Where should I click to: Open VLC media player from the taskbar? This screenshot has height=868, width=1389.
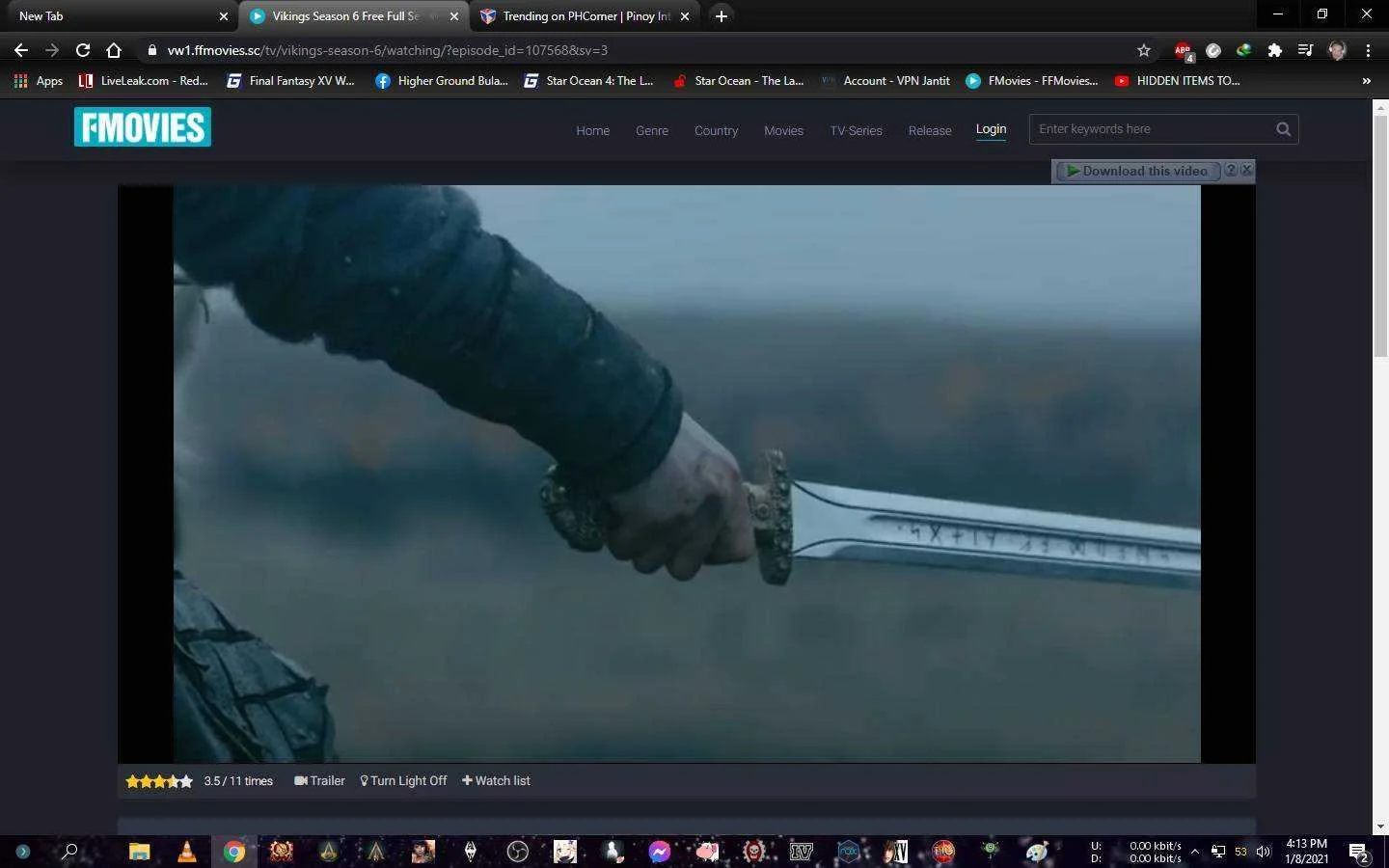[x=187, y=852]
